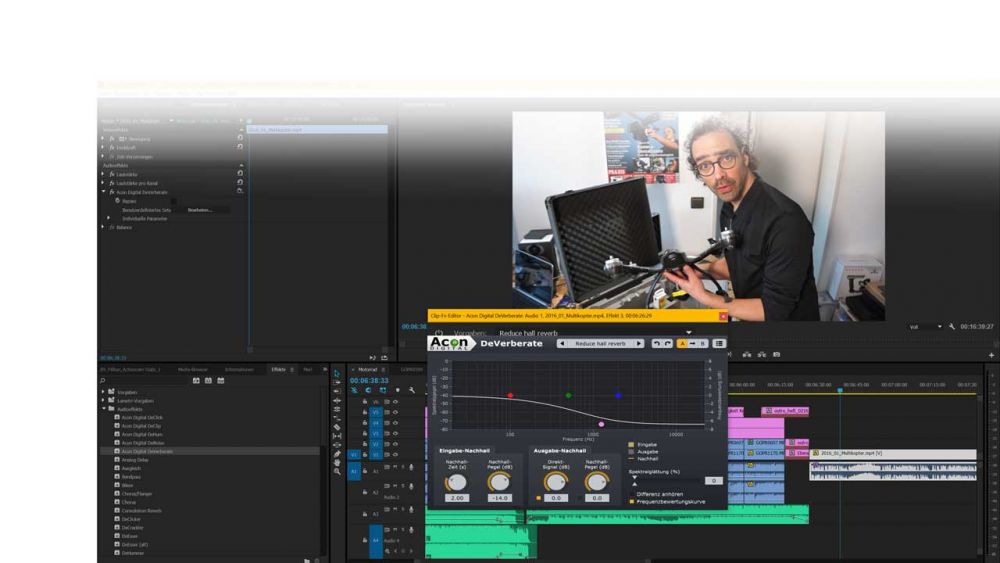Expand the Lautstärke audio effect
The width and height of the screenshot is (1000, 563).
click(x=103, y=174)
